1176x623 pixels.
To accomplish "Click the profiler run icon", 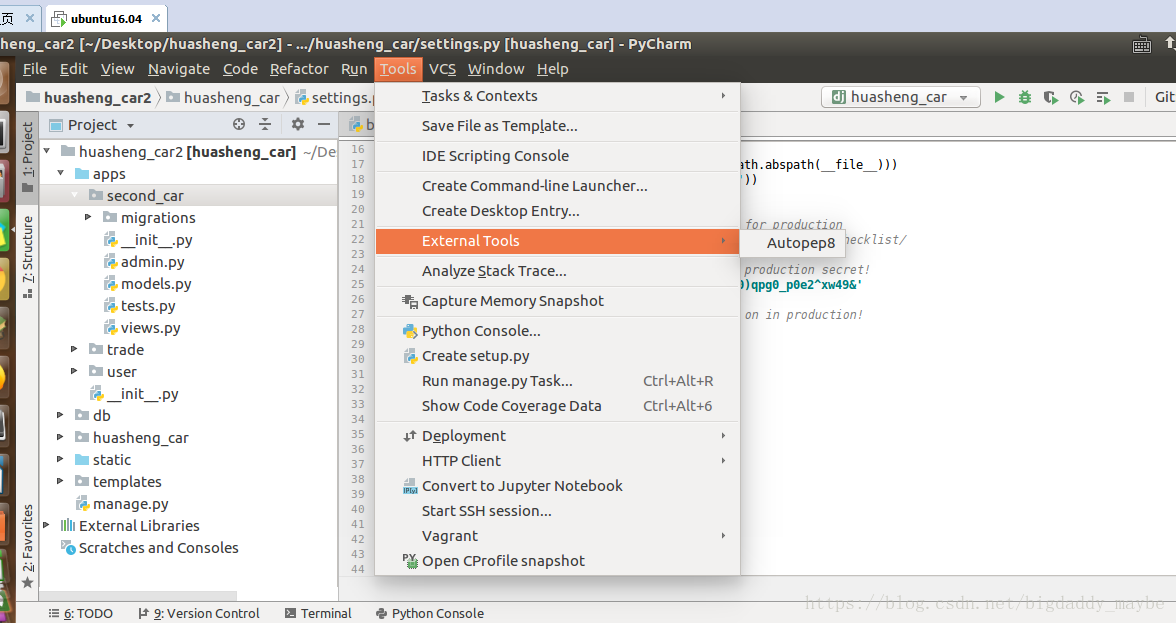I will pos(1077,97).
